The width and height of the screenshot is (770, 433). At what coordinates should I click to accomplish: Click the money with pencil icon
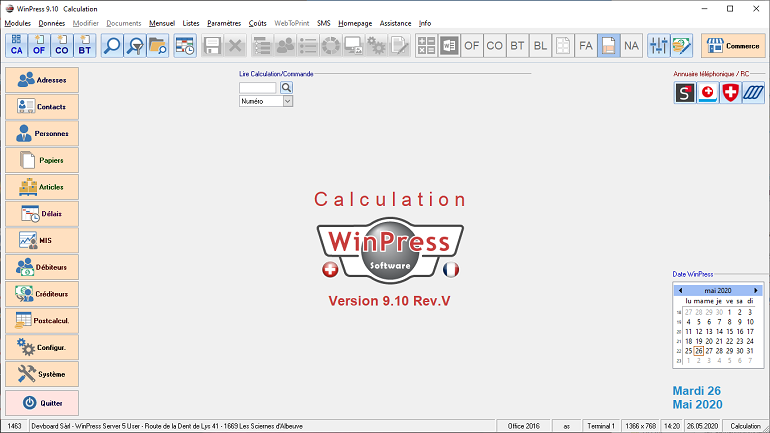coord(682,46)
